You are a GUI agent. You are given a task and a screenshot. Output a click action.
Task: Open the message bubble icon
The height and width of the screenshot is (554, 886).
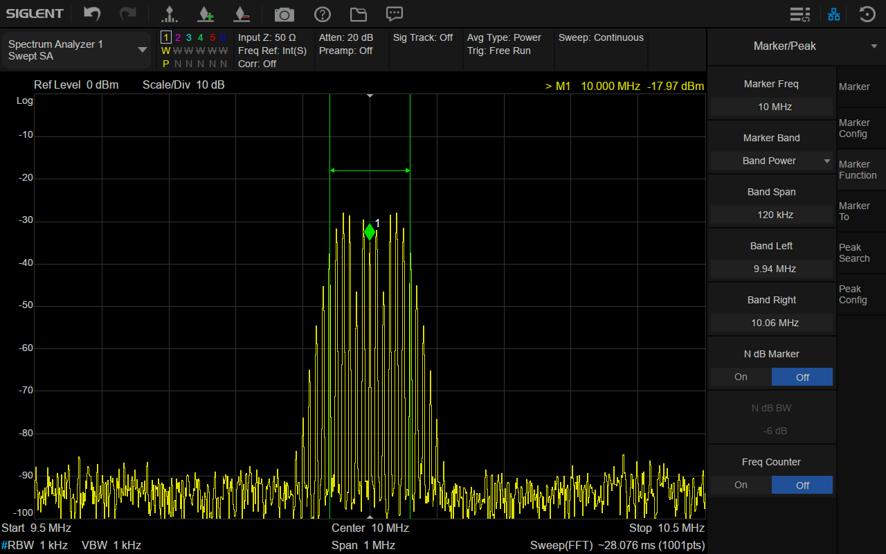[x=394, y=14]
